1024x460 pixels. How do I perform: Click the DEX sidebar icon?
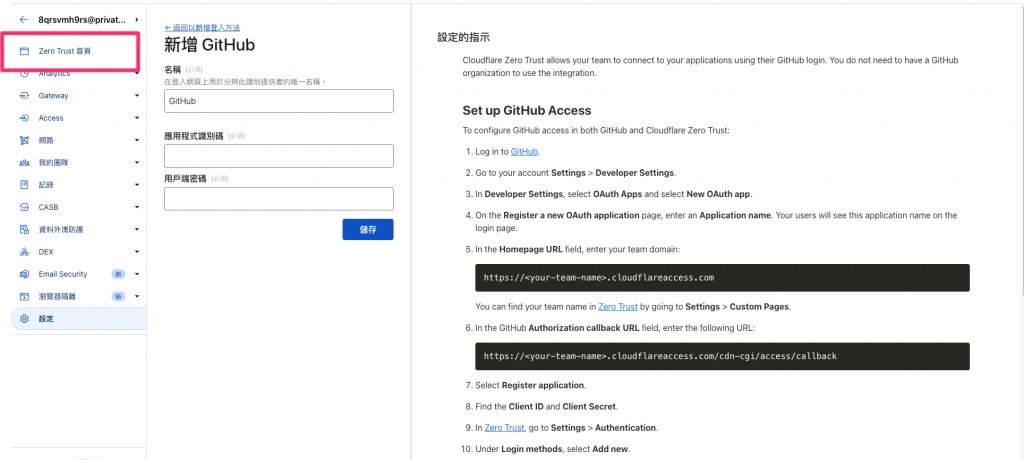pos(24,252)
